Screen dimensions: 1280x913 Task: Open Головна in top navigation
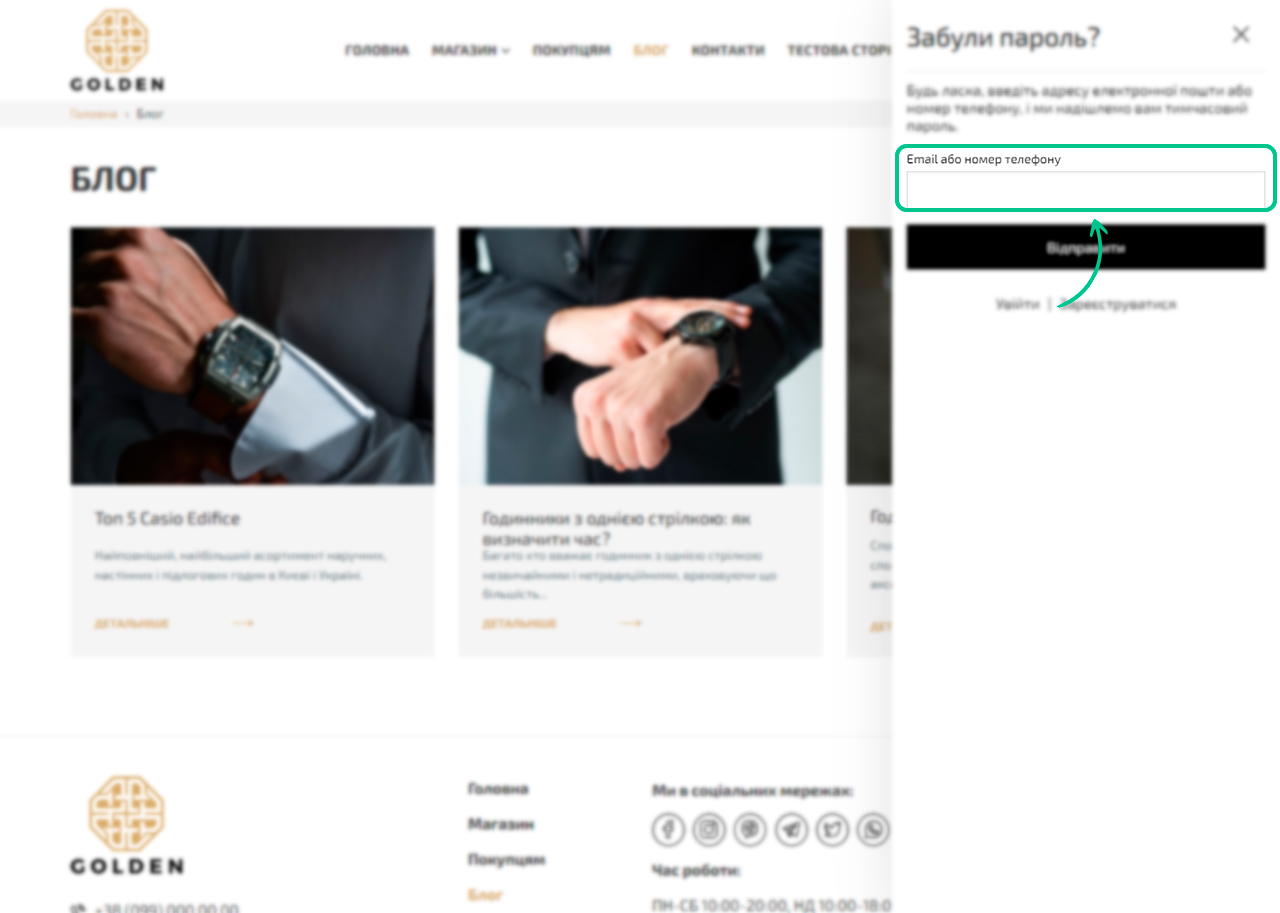coord(377,50)
